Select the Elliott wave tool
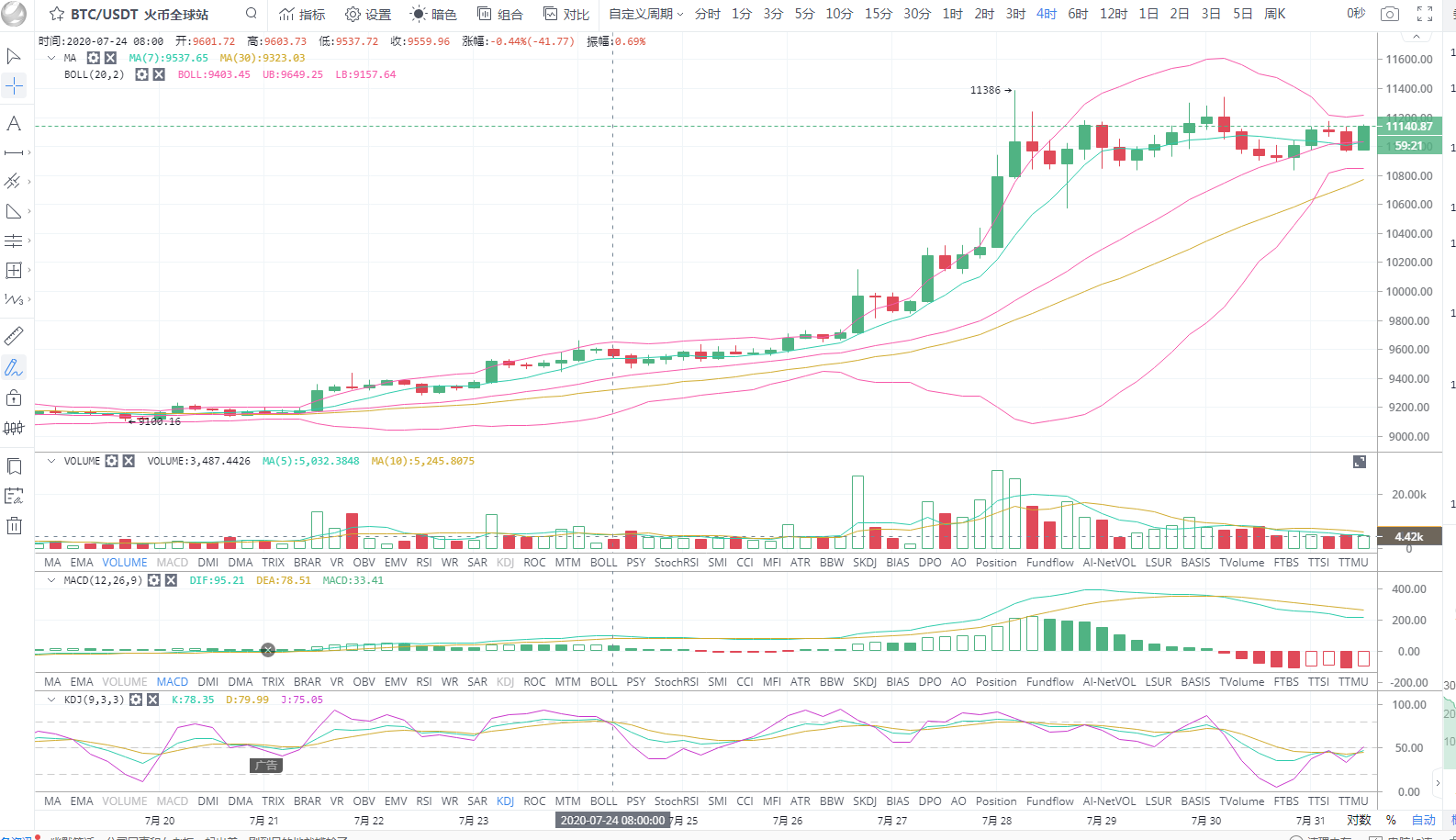 tap(14, 299)
